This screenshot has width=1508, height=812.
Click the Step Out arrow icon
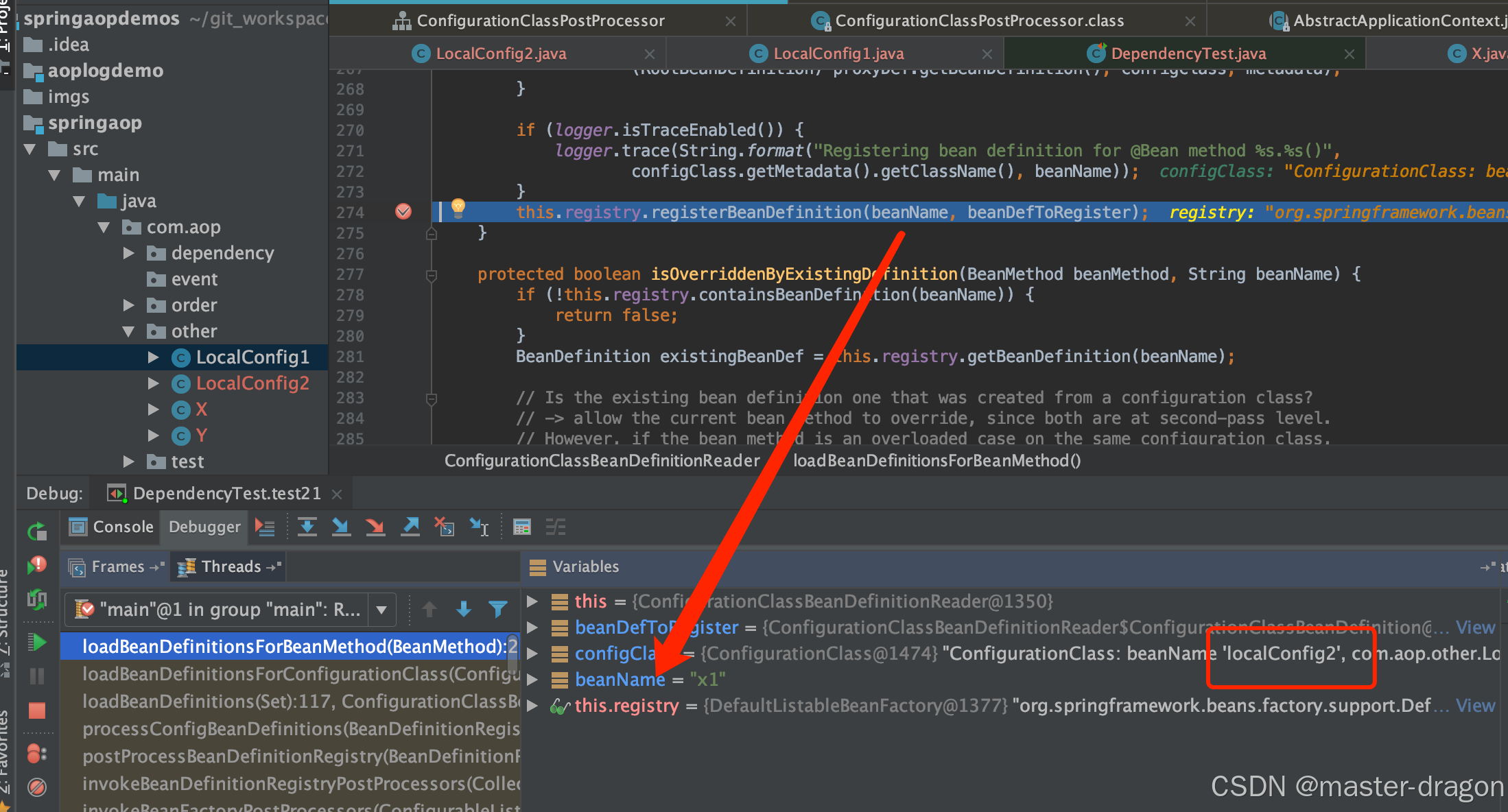410,527
